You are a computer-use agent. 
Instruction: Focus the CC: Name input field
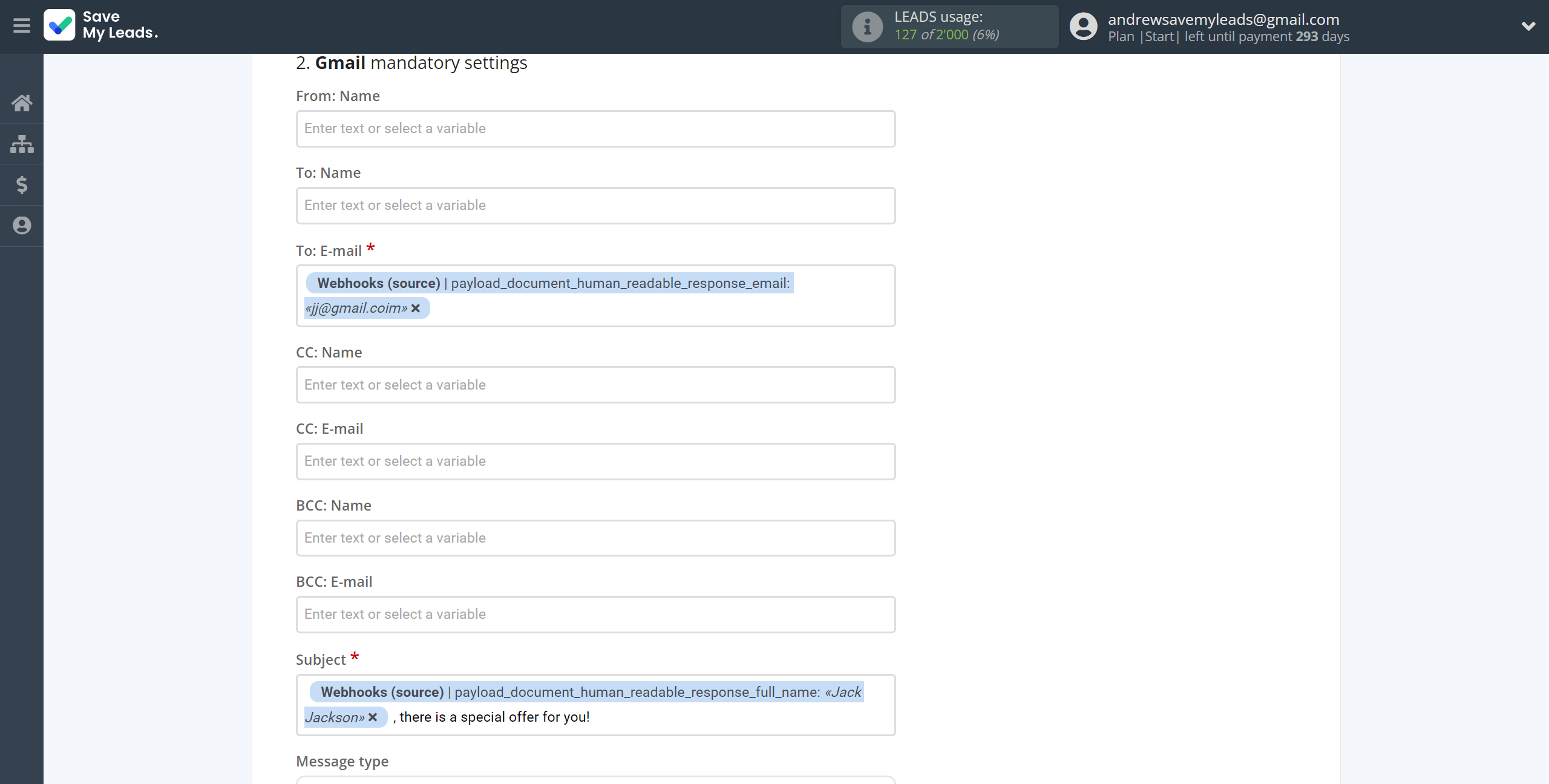pyautogui.click(x=595, y=385)
